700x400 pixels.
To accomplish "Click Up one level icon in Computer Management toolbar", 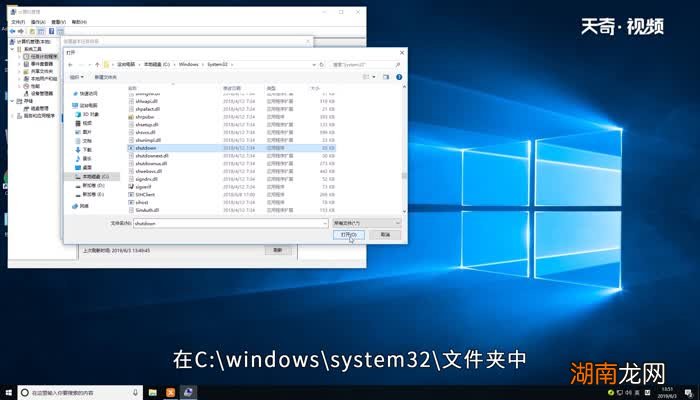I will pos(32,31).
